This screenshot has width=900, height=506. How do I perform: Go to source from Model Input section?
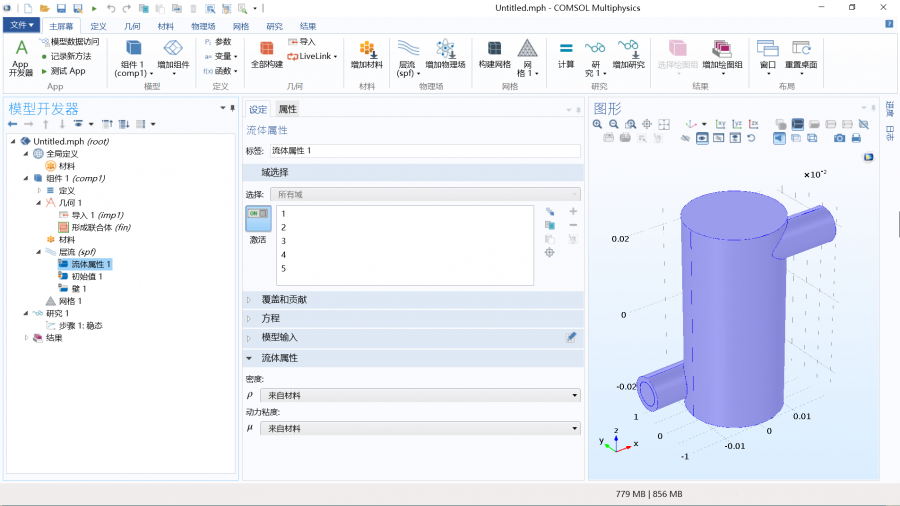(571, 337)
